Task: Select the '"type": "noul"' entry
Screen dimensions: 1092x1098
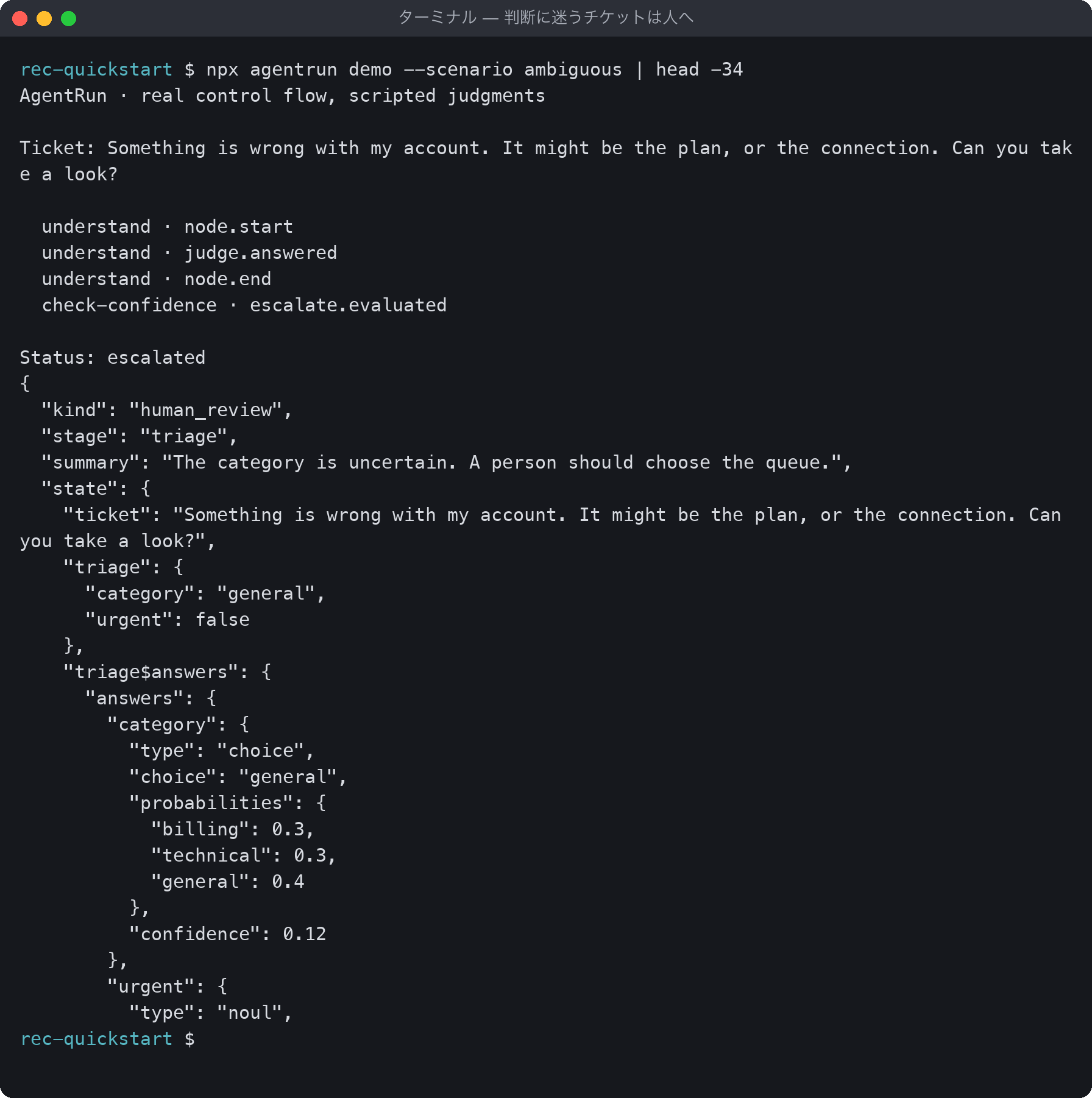Action: [211, 1013]
